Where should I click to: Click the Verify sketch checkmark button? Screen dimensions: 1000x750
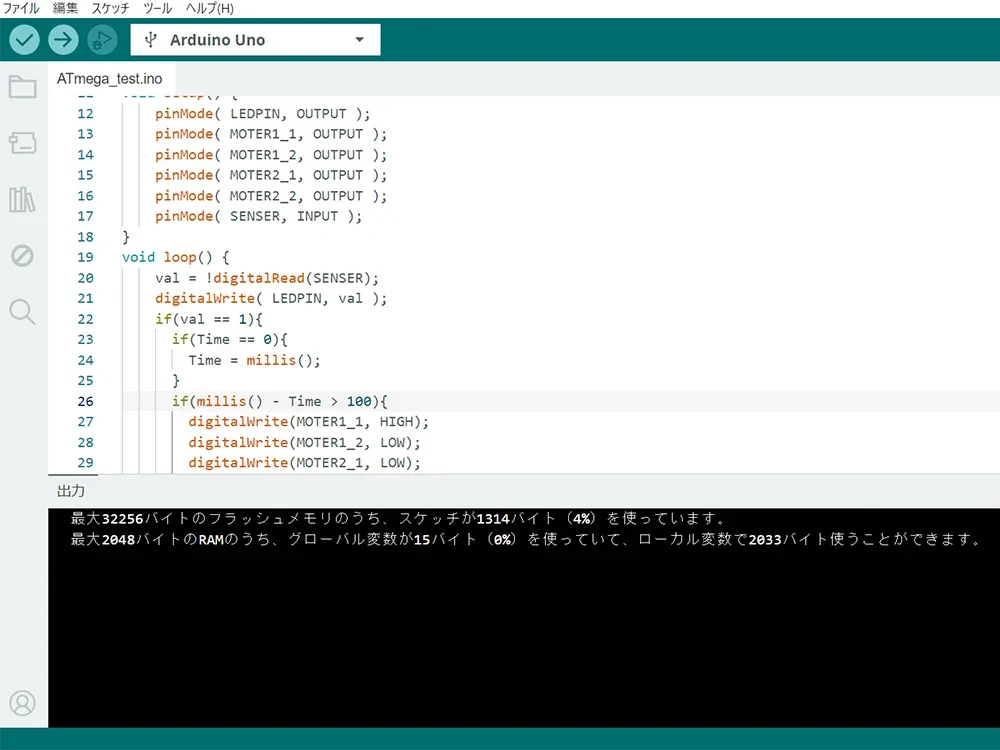coord(25,40)
